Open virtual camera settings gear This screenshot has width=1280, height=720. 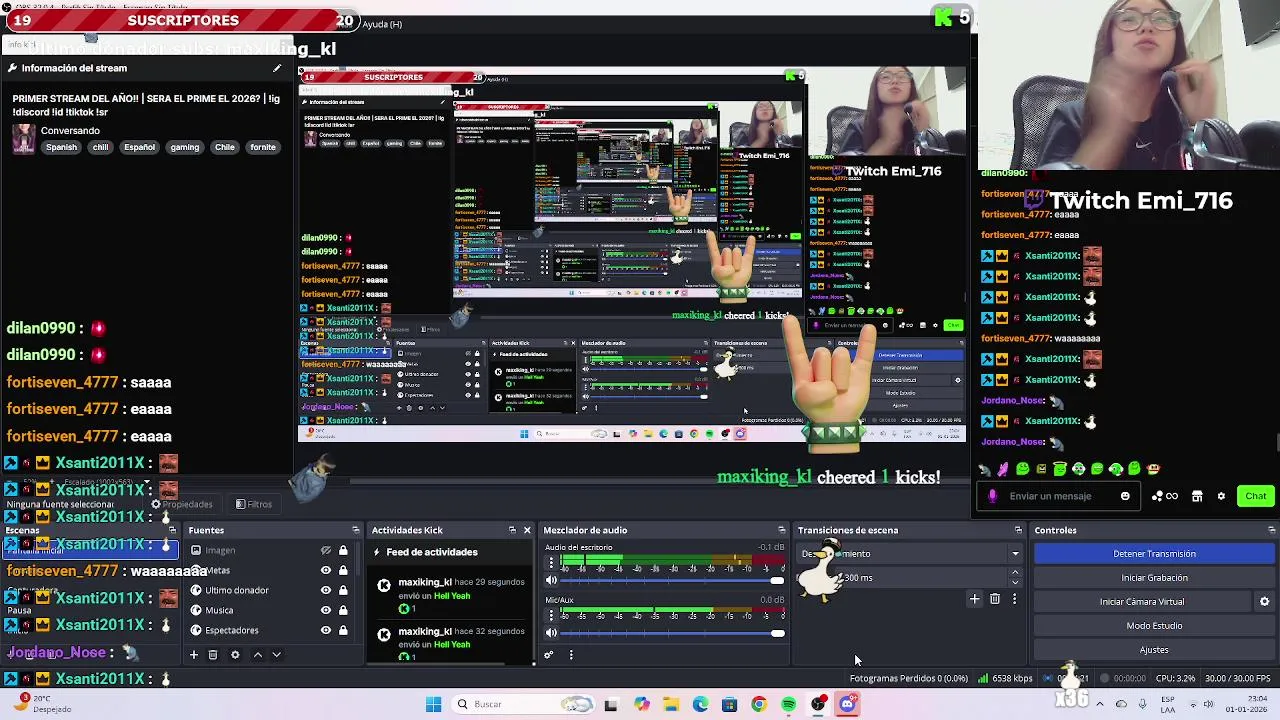coord(1264,602)
